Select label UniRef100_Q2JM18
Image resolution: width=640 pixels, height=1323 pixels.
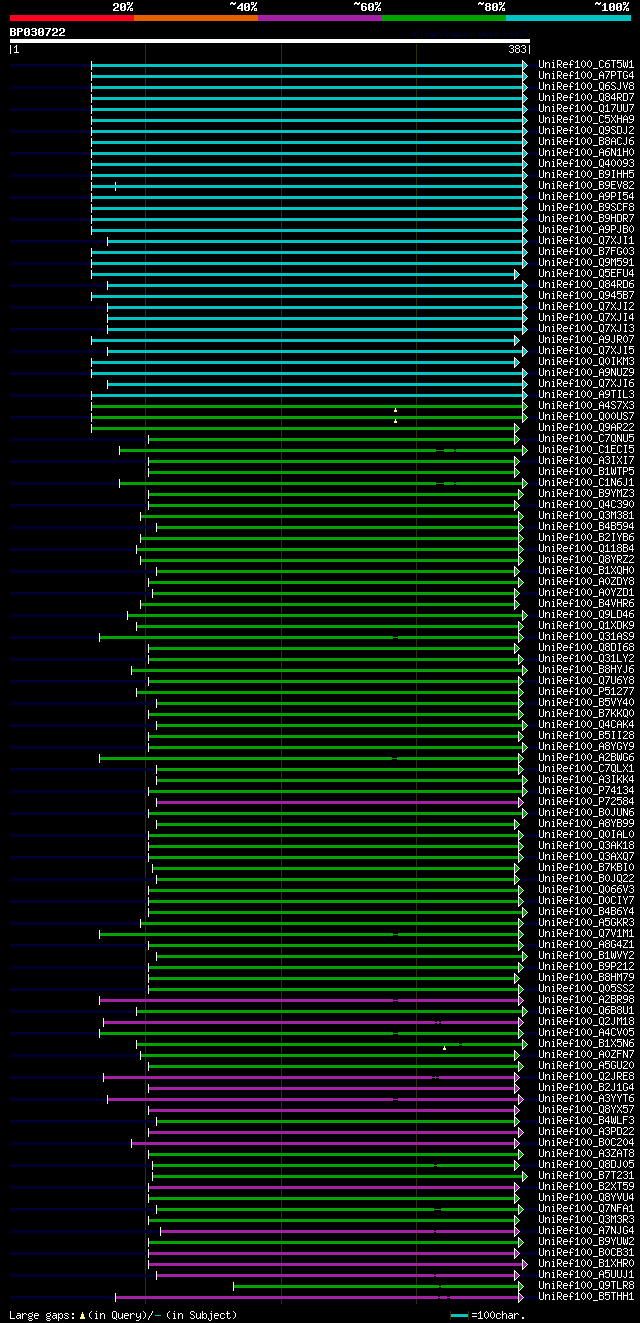[586, 1021]
